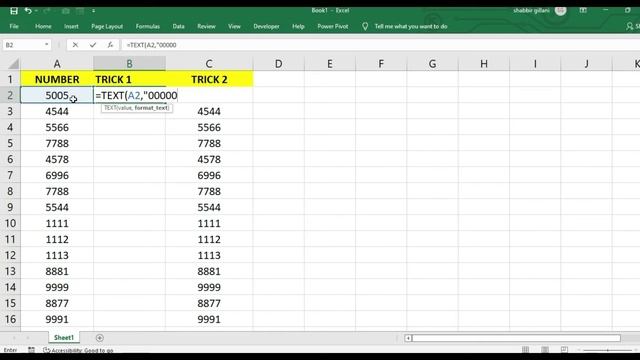Click the Name Box showing B2
Screen dimensions: 640x360
pos(23,45)
